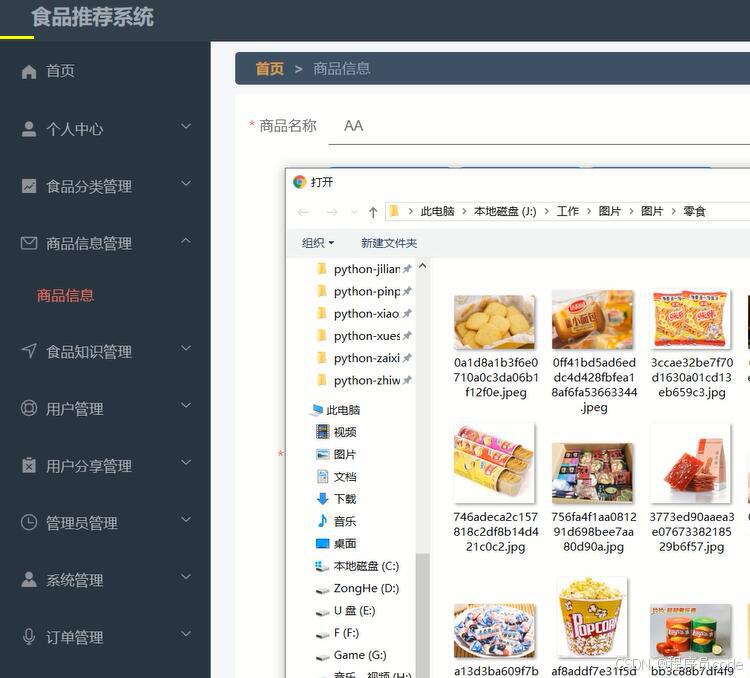The image size is (750, 678).
Task: Click the paper-plane icon beside 食品知识管理
Action: (29, 351)
